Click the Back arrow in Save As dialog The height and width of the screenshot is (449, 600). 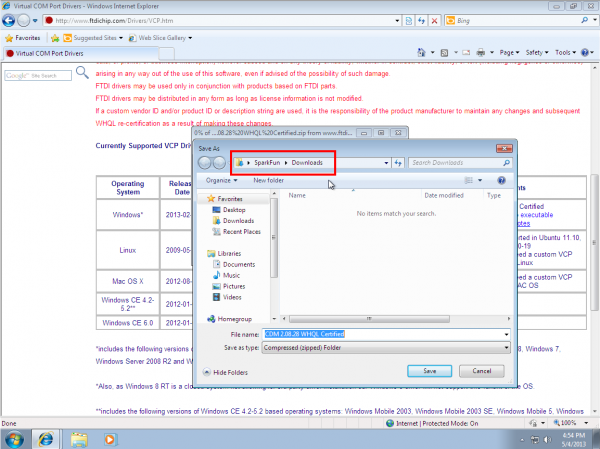click(x=205, y=162)
